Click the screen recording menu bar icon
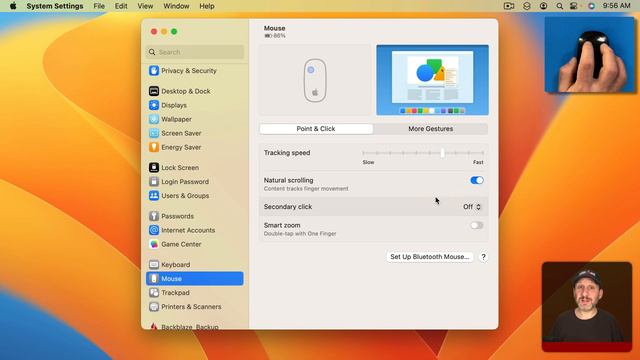 tap(509, 6)
